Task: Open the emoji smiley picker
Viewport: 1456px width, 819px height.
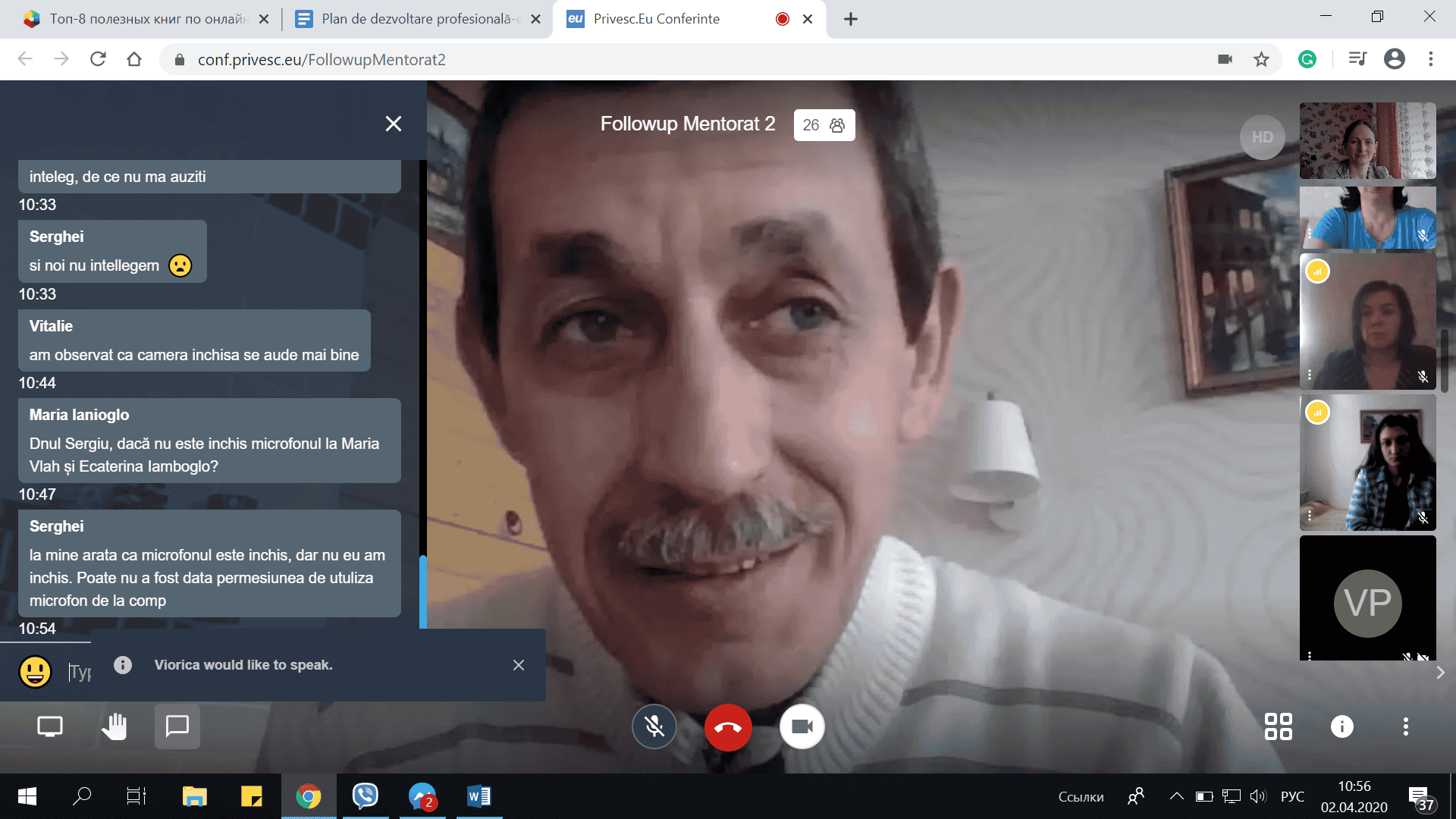Action: coord(35,671)
